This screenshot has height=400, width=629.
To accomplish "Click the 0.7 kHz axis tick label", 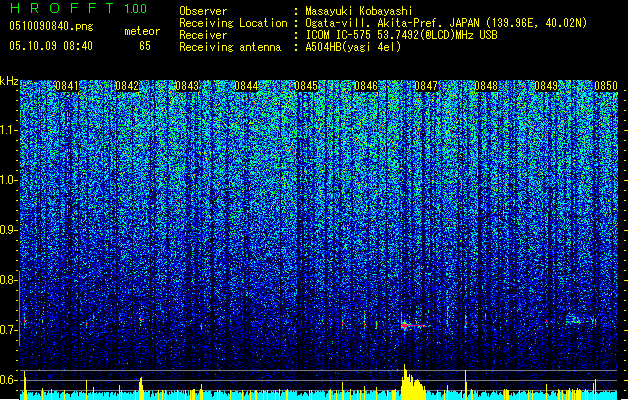I will (8, 330).
